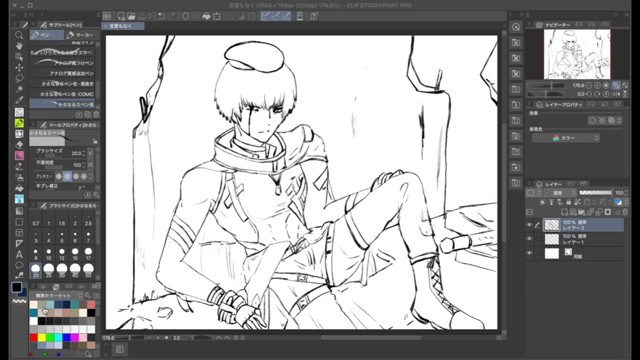
Task: Select the Zoom magnifier tool
Action: tap(19, 35)
